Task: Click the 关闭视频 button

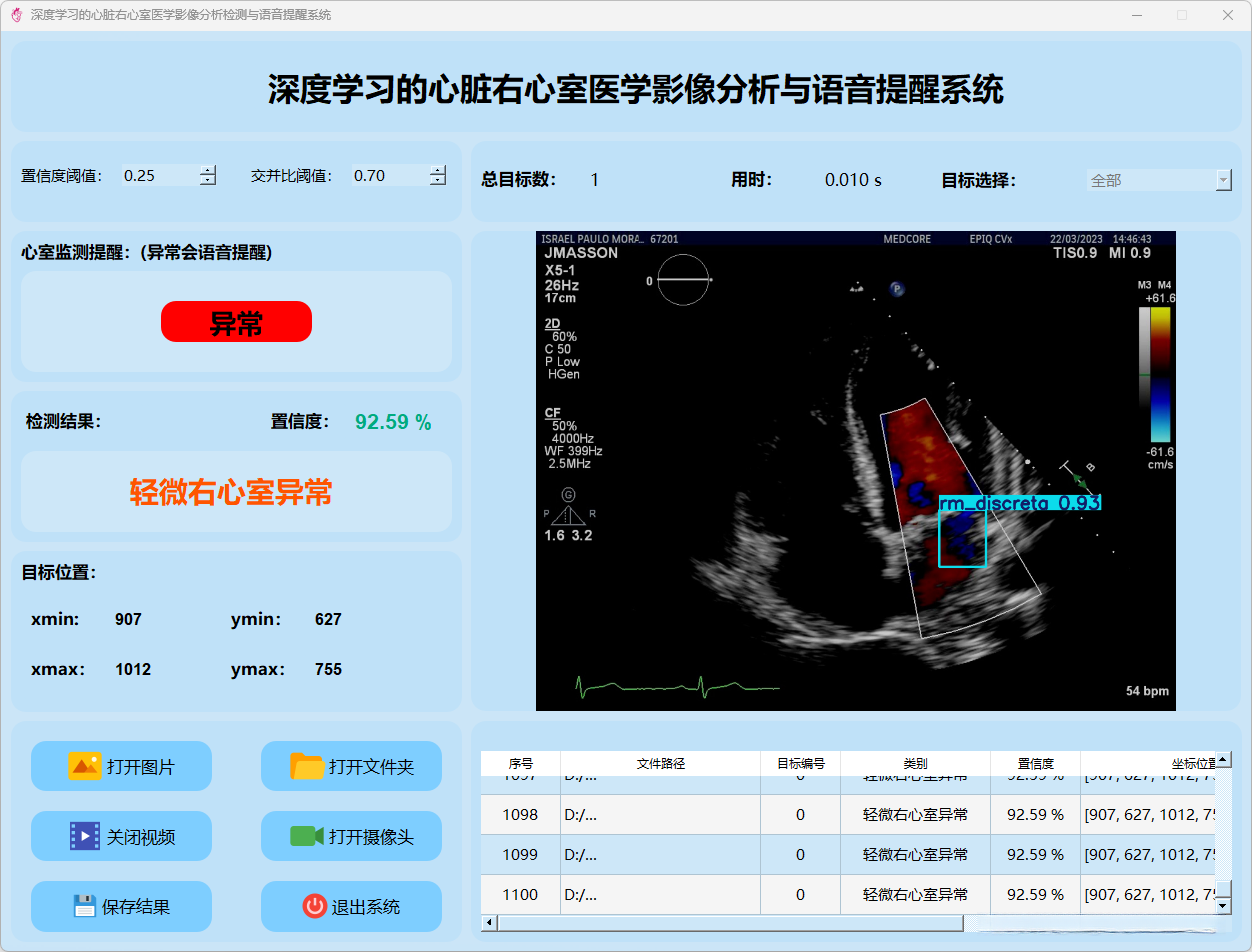Action: point(121,836)
